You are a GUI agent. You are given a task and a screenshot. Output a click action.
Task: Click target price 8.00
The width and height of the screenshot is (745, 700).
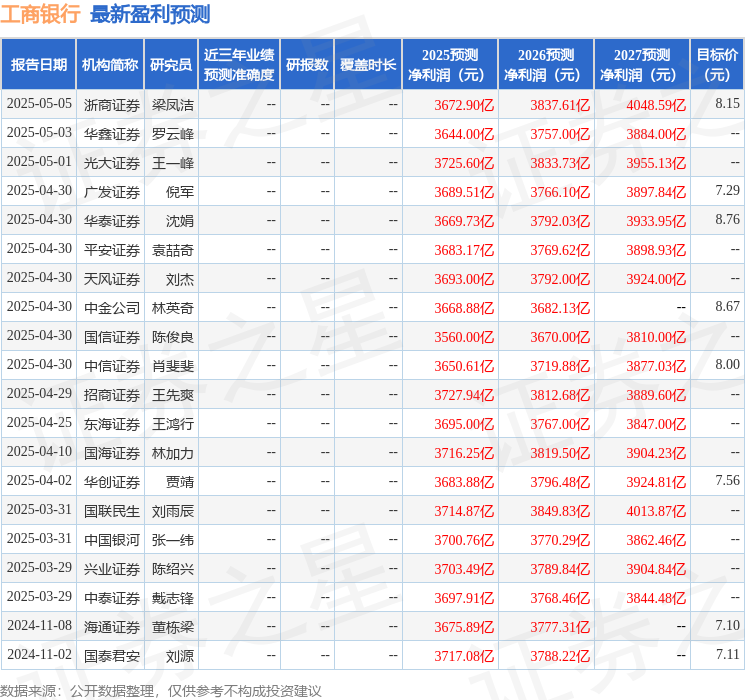click(727, 364)
